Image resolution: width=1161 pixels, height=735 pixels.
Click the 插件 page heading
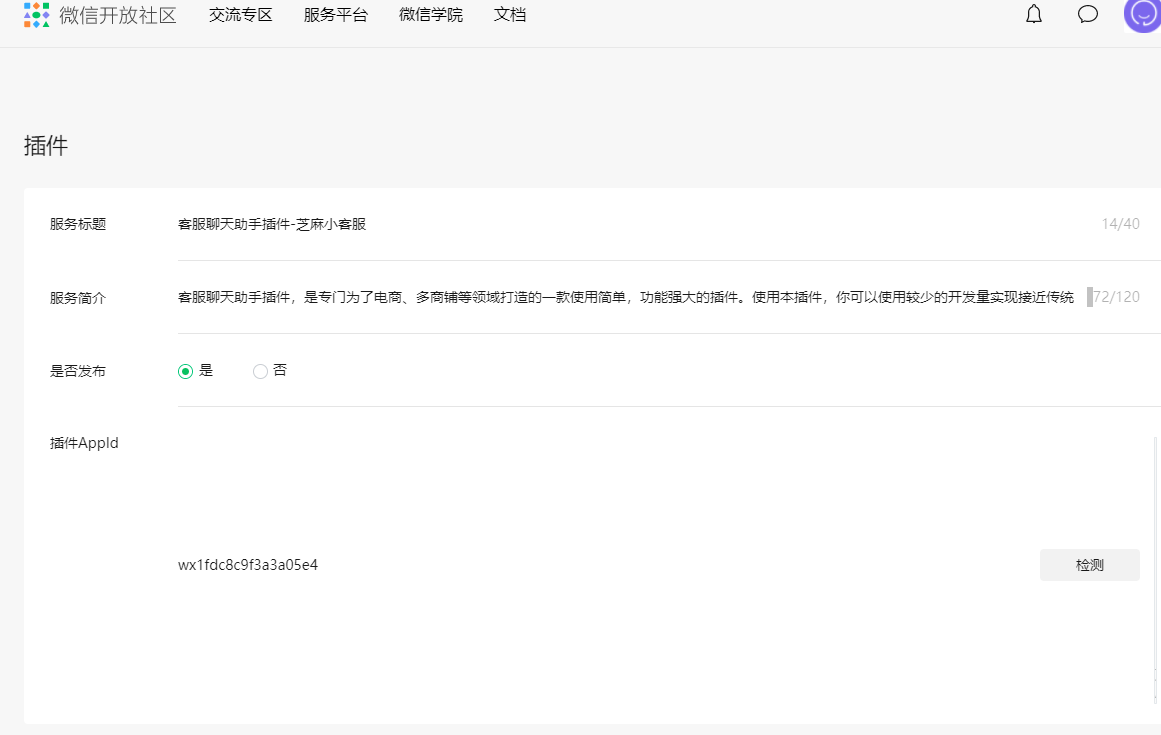click(x=46, y=146)
